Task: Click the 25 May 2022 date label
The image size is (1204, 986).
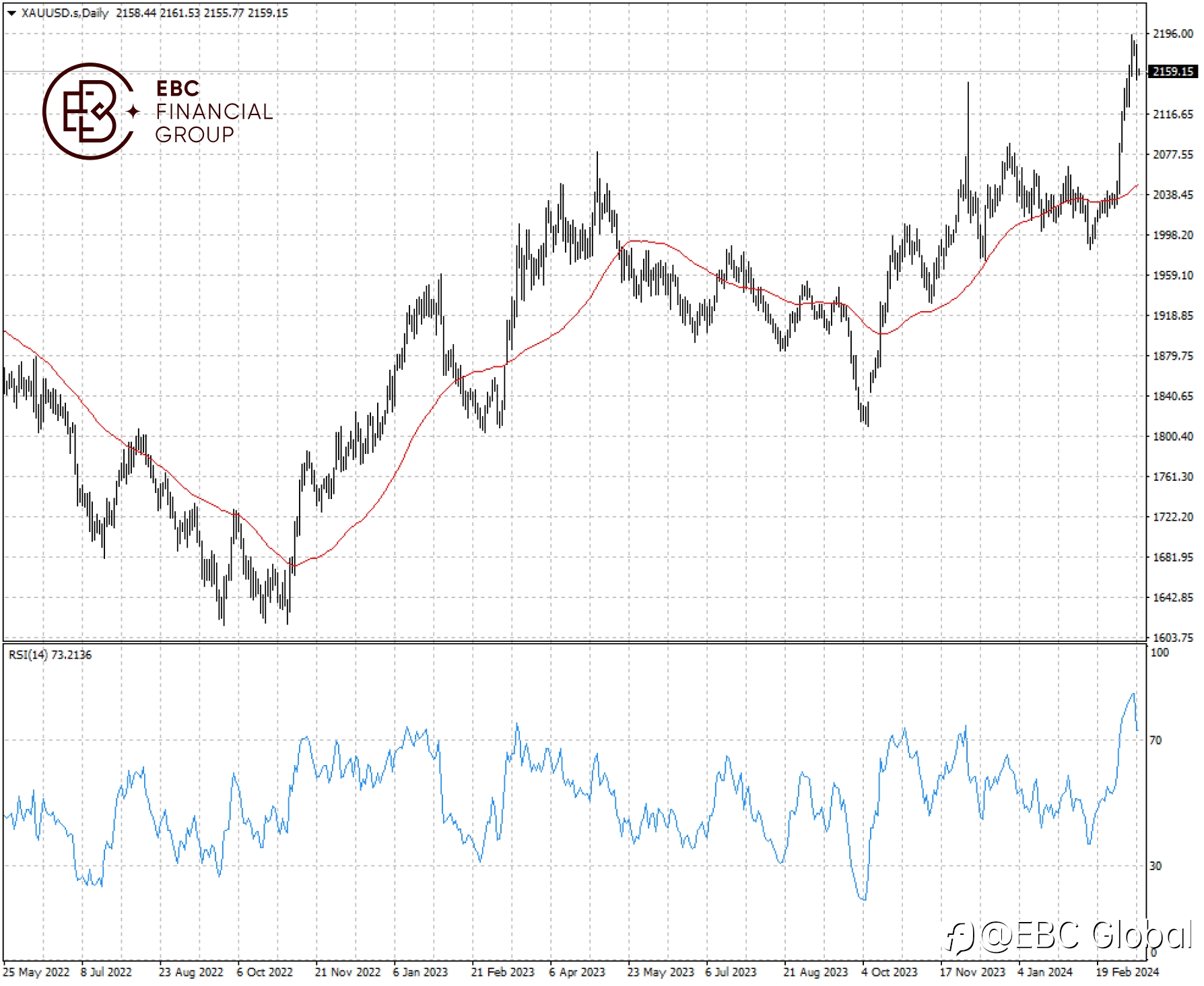Action: pos(36,972)
